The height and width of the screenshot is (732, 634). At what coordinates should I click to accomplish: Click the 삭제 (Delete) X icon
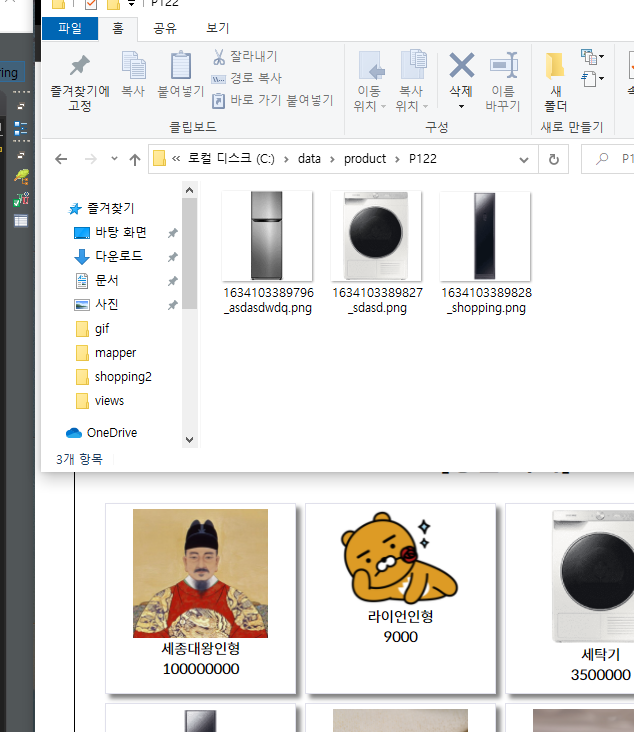(x=461, y=65)
